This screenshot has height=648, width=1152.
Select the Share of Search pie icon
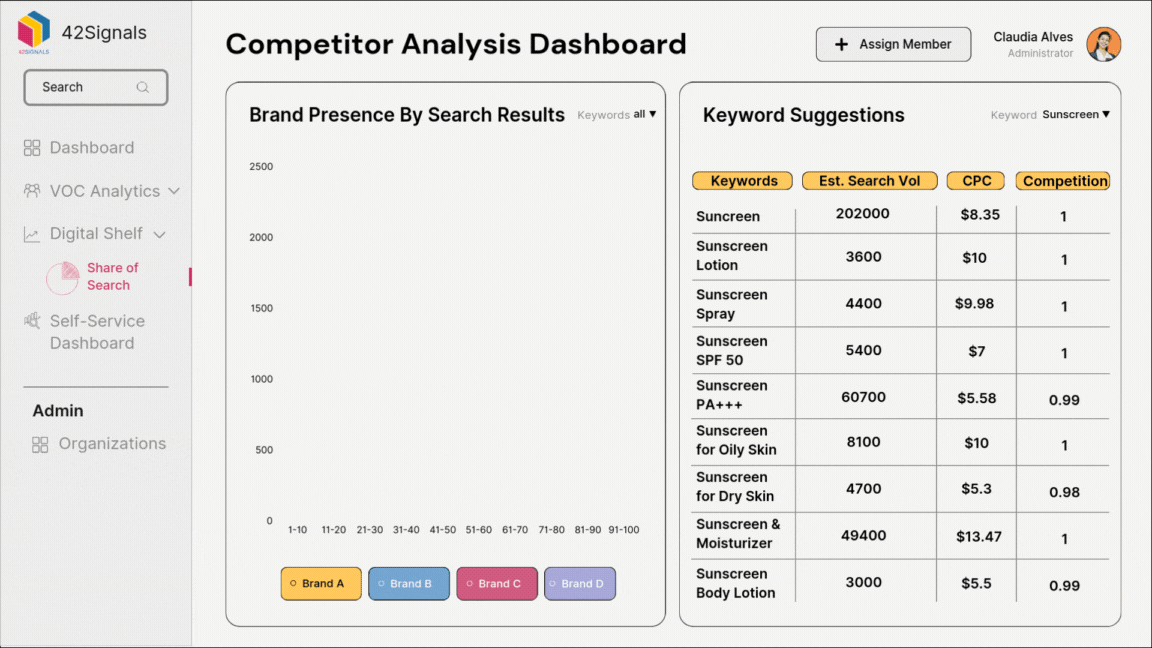62,276
